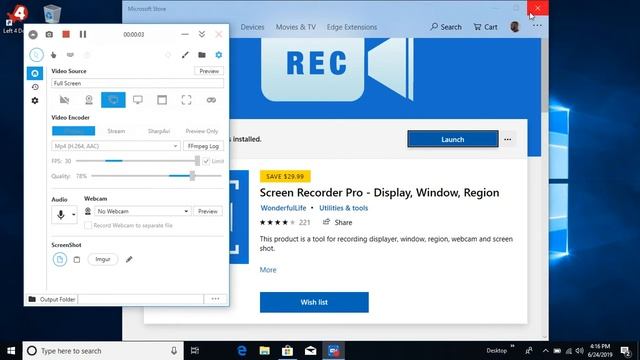Open the user profile avatar in Store
640x360 pixels.
515,27
